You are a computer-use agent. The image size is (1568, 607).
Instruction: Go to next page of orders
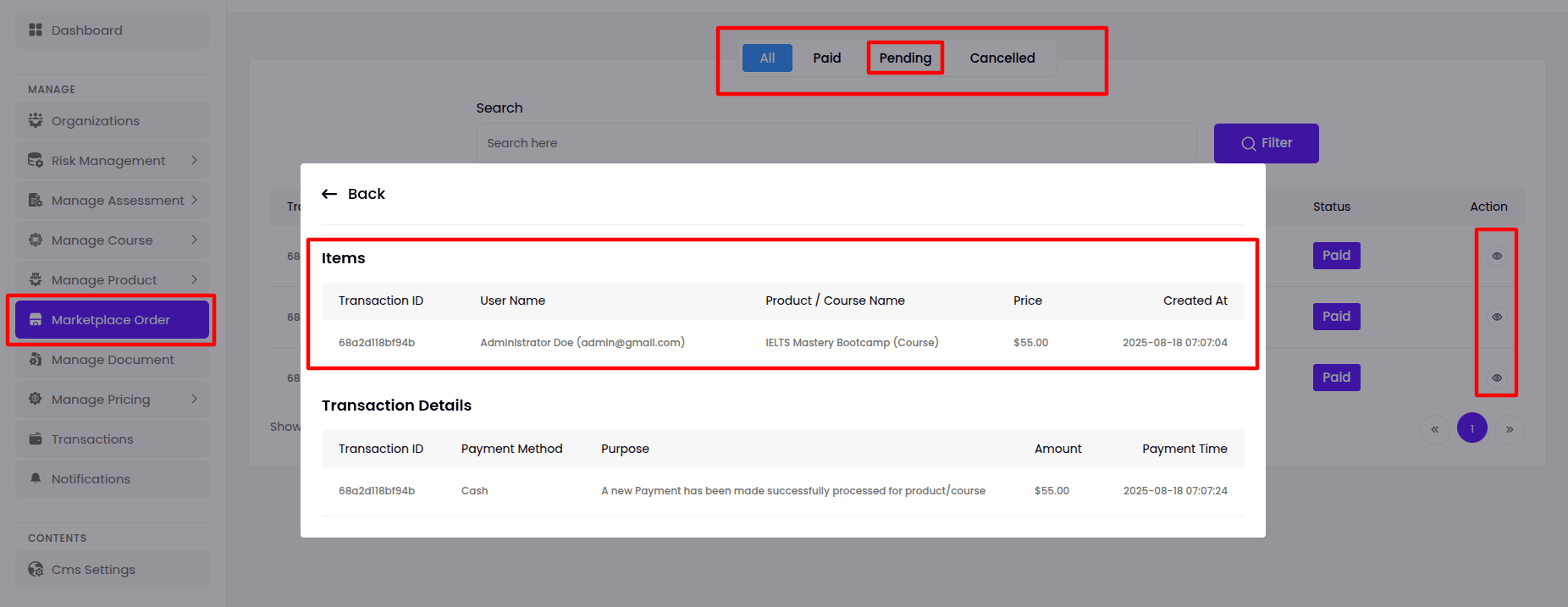(x=1510, y=429)
